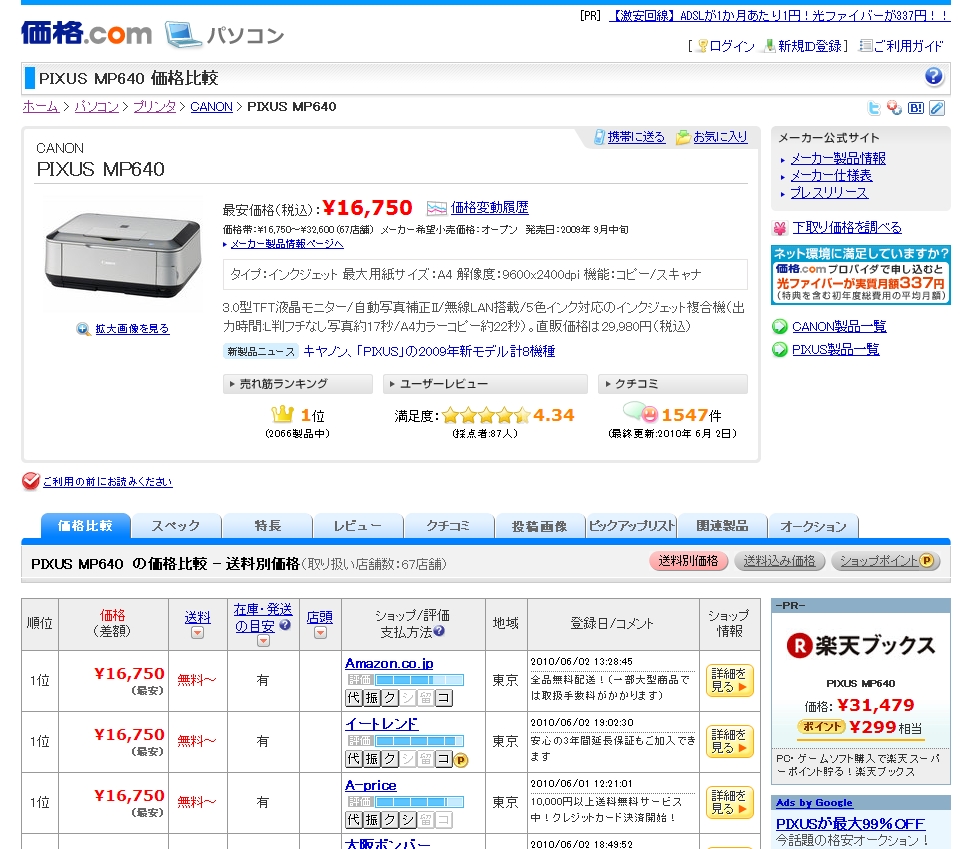
Task: Click the folder icon beside お気に入り
Action: pyautogui.click(x=683, y=137)
